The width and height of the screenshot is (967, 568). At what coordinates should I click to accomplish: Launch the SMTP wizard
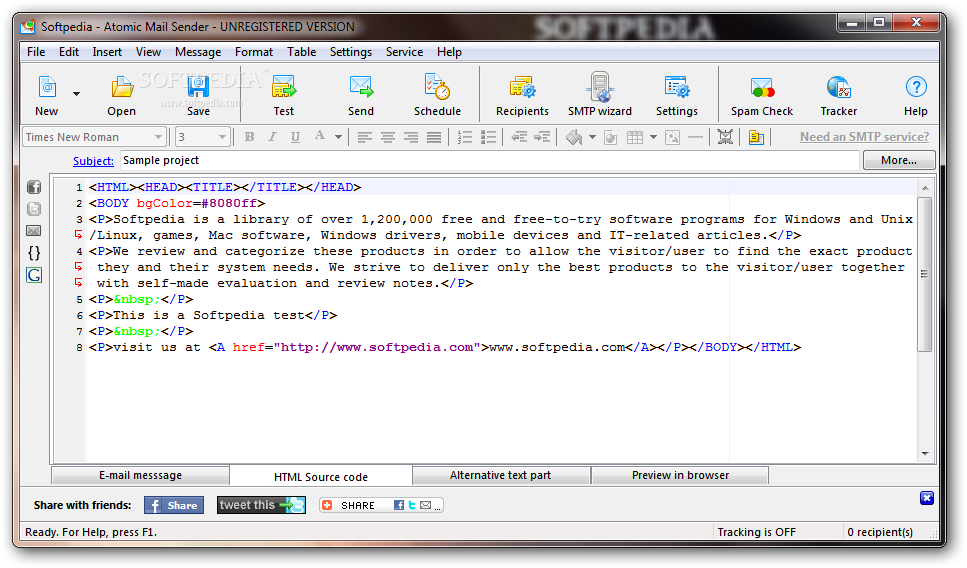point(600,94)
